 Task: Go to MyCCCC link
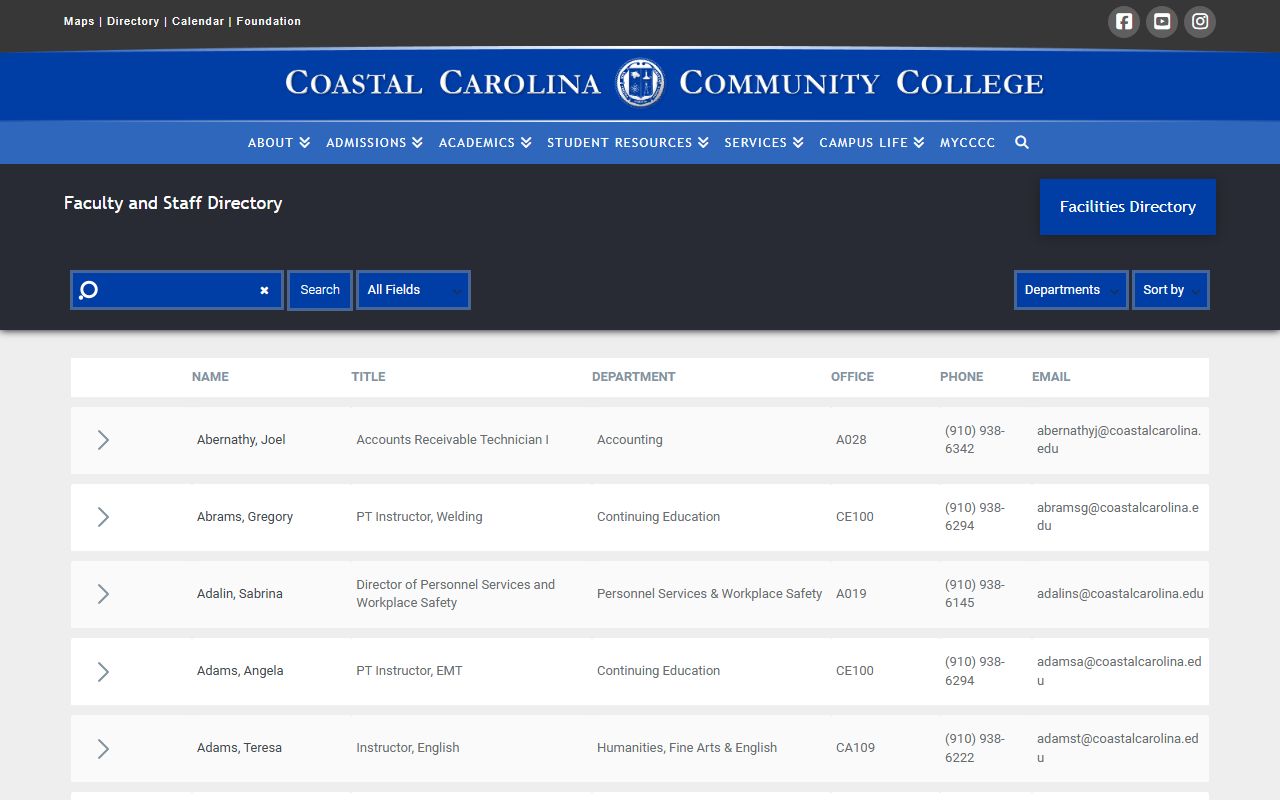(967, 142)
